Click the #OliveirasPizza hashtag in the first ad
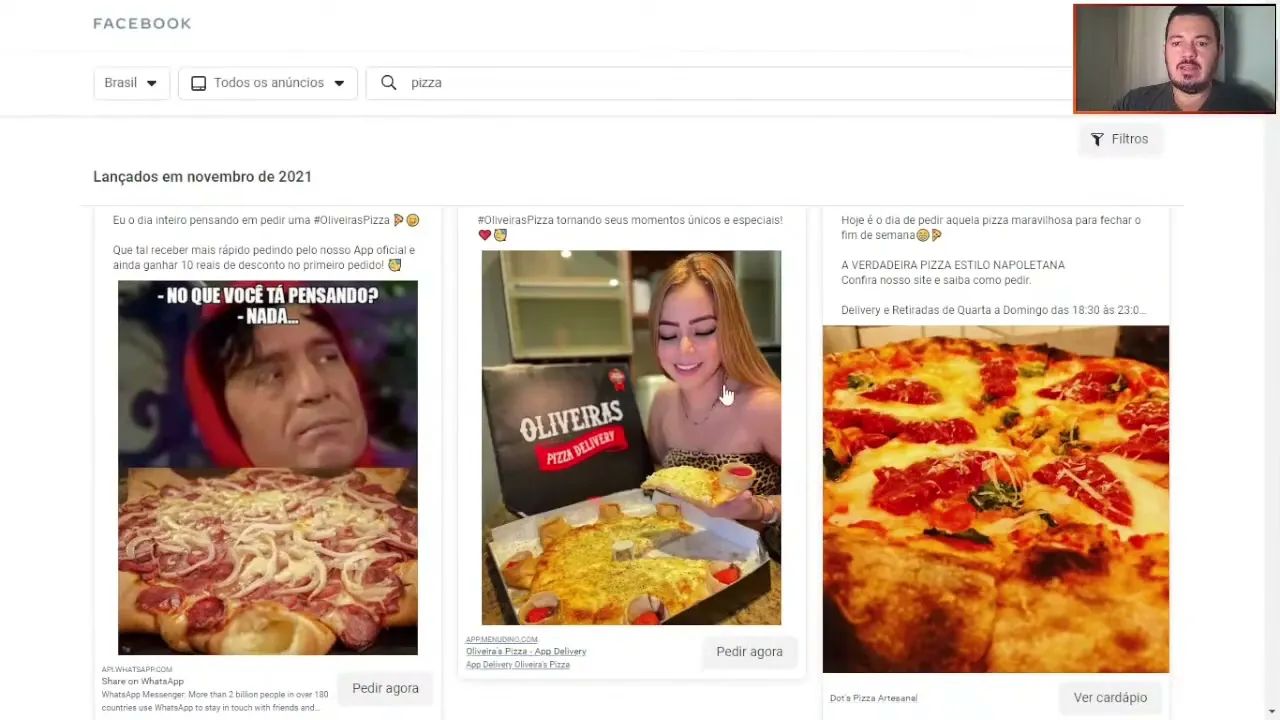The height and width of the screenshot is (720, 1280). (x=351, y=220)
